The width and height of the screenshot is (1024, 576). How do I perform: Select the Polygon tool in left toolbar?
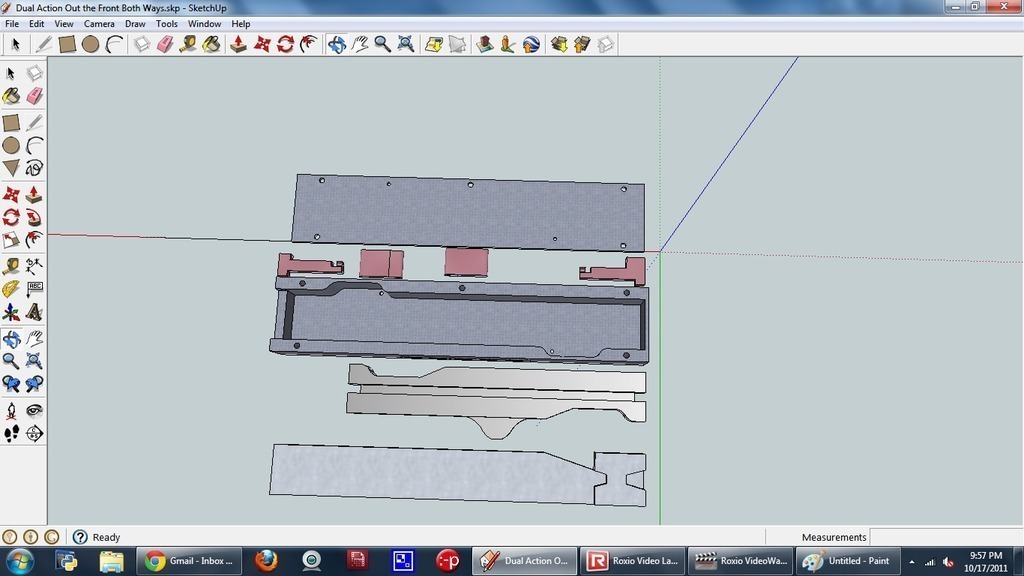[x=11, y=168]
